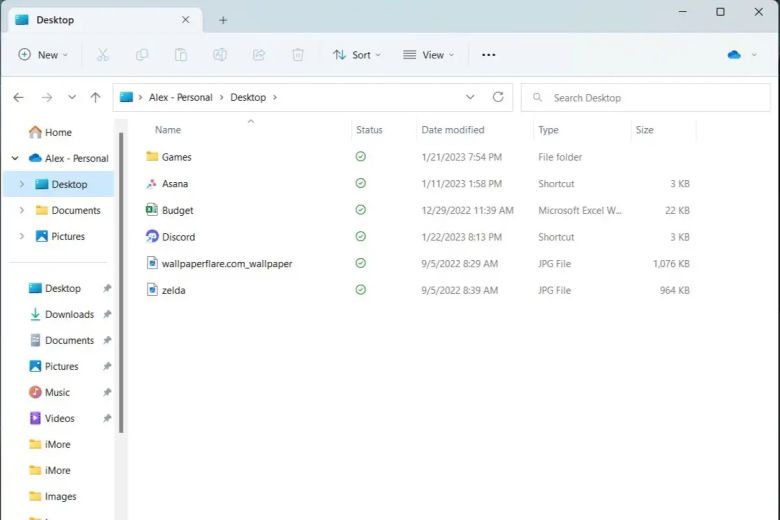Refresh the current folder view
Image resolution: width=780 pixels, height=520 pixels.
coord(498,97)
